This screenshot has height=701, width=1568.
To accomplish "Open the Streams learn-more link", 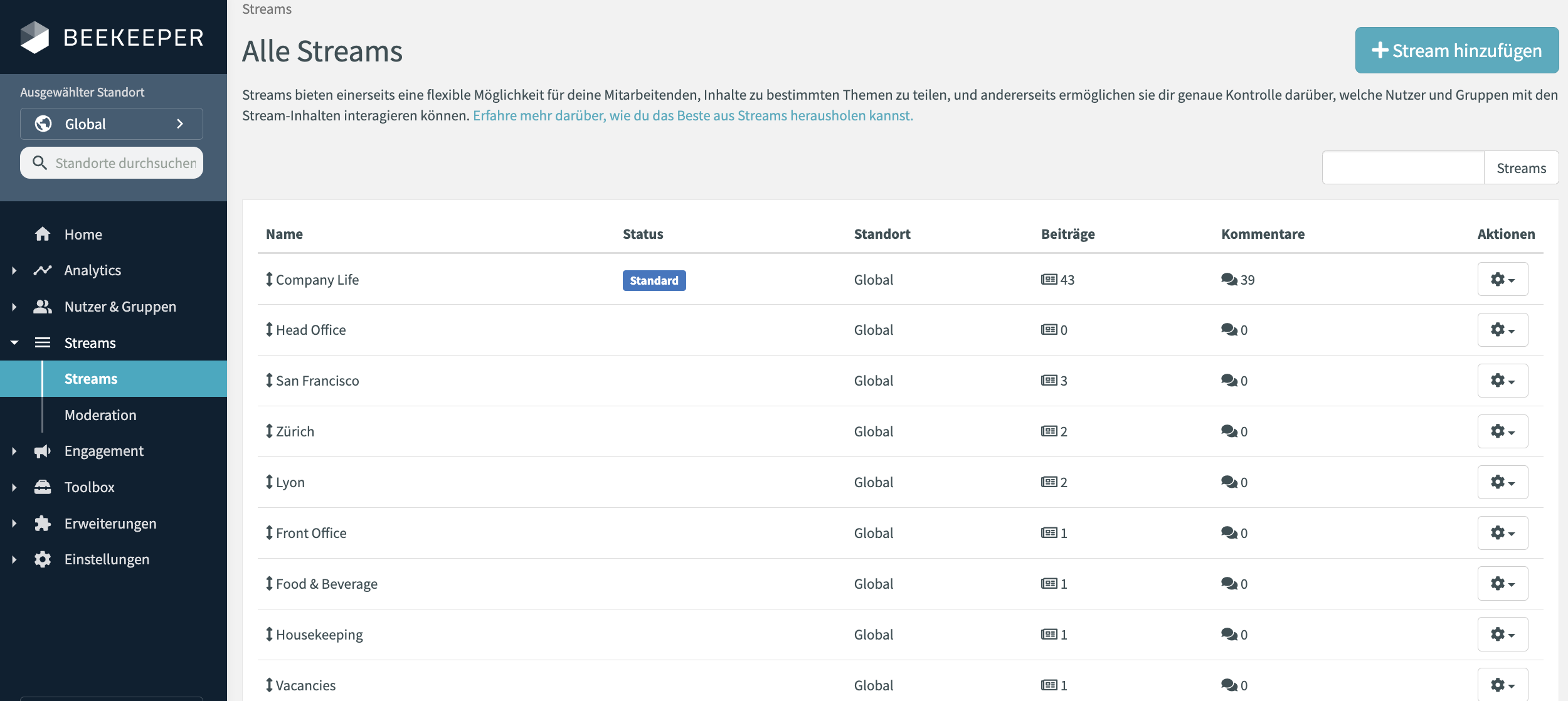I will tap(694, 115).
